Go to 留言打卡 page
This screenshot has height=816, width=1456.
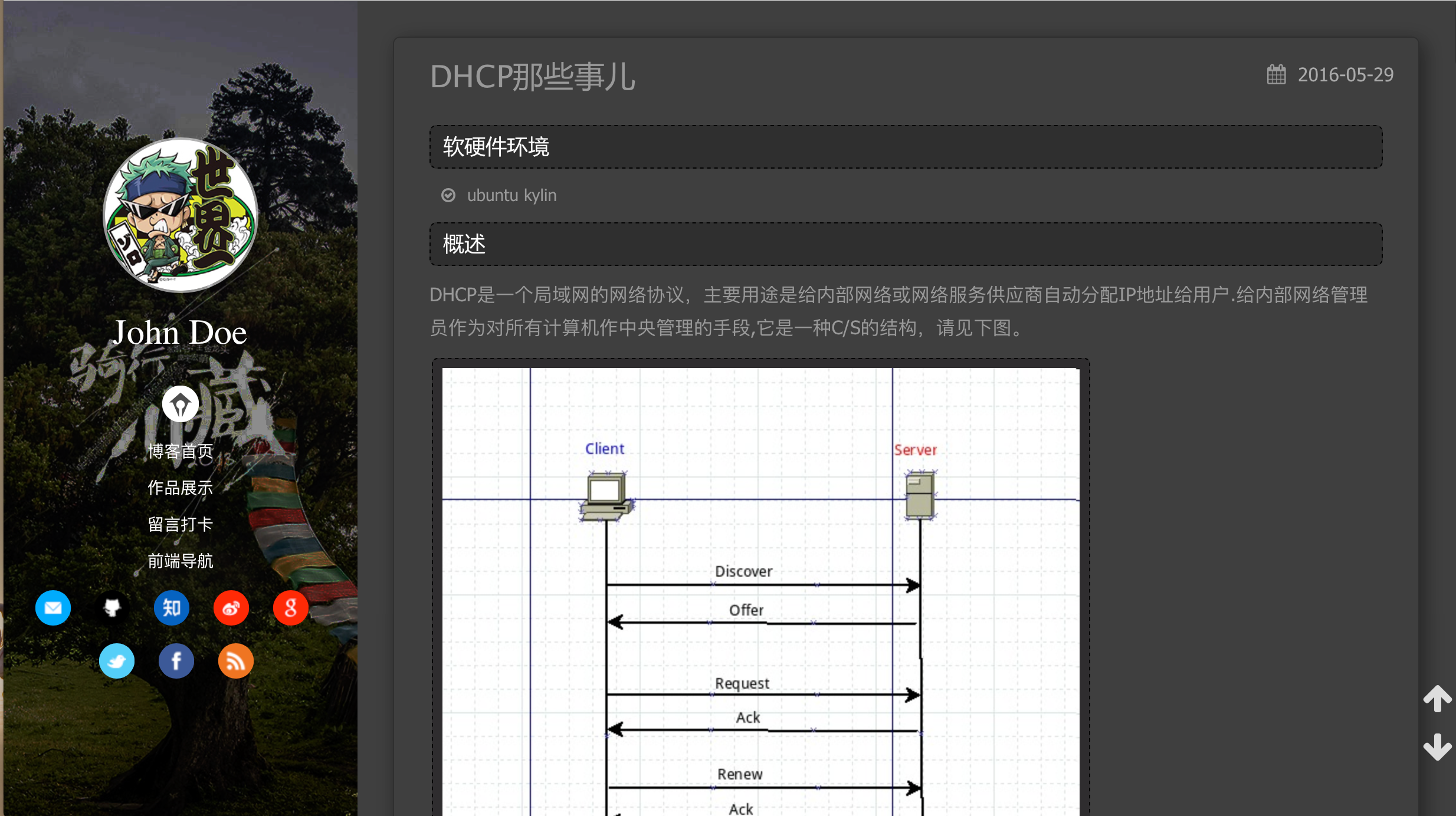click(180, 525)
